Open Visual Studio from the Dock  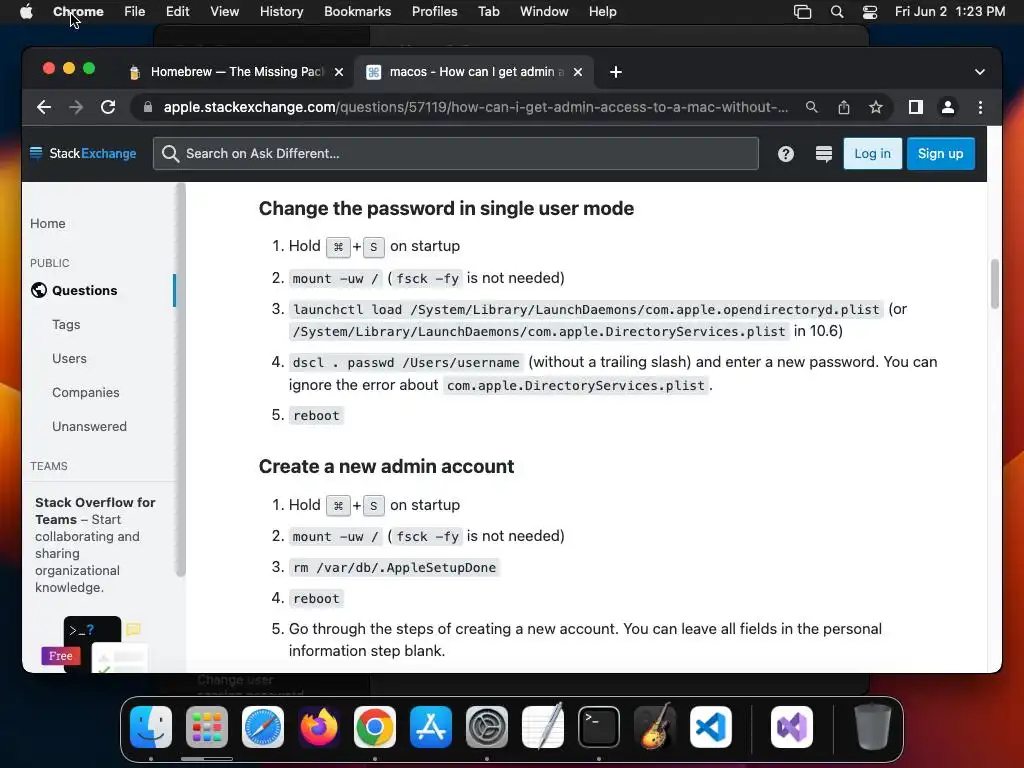coord(792,727)
